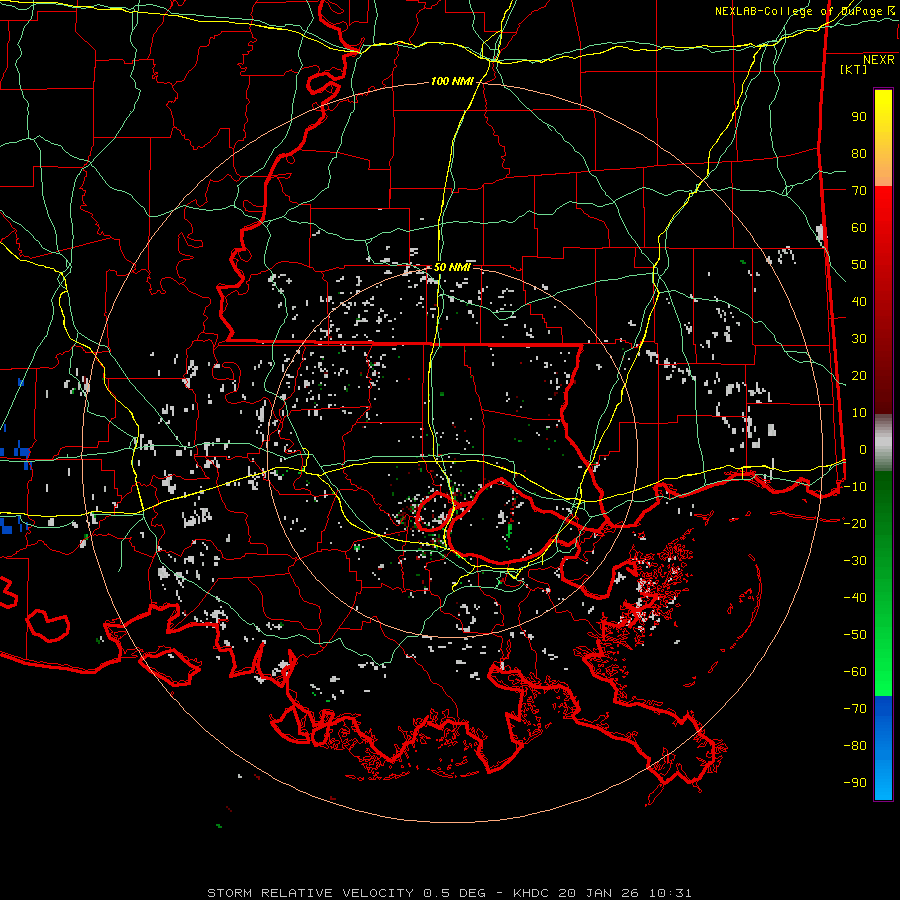
Task: Click the positive 80 scale value
Action: [859, 154]
